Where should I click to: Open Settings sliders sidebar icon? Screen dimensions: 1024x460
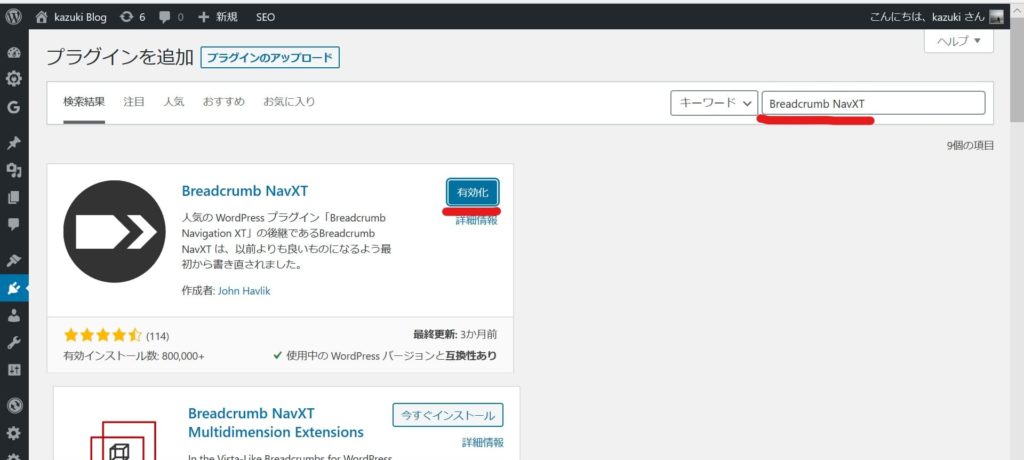(x=14, y=369)
